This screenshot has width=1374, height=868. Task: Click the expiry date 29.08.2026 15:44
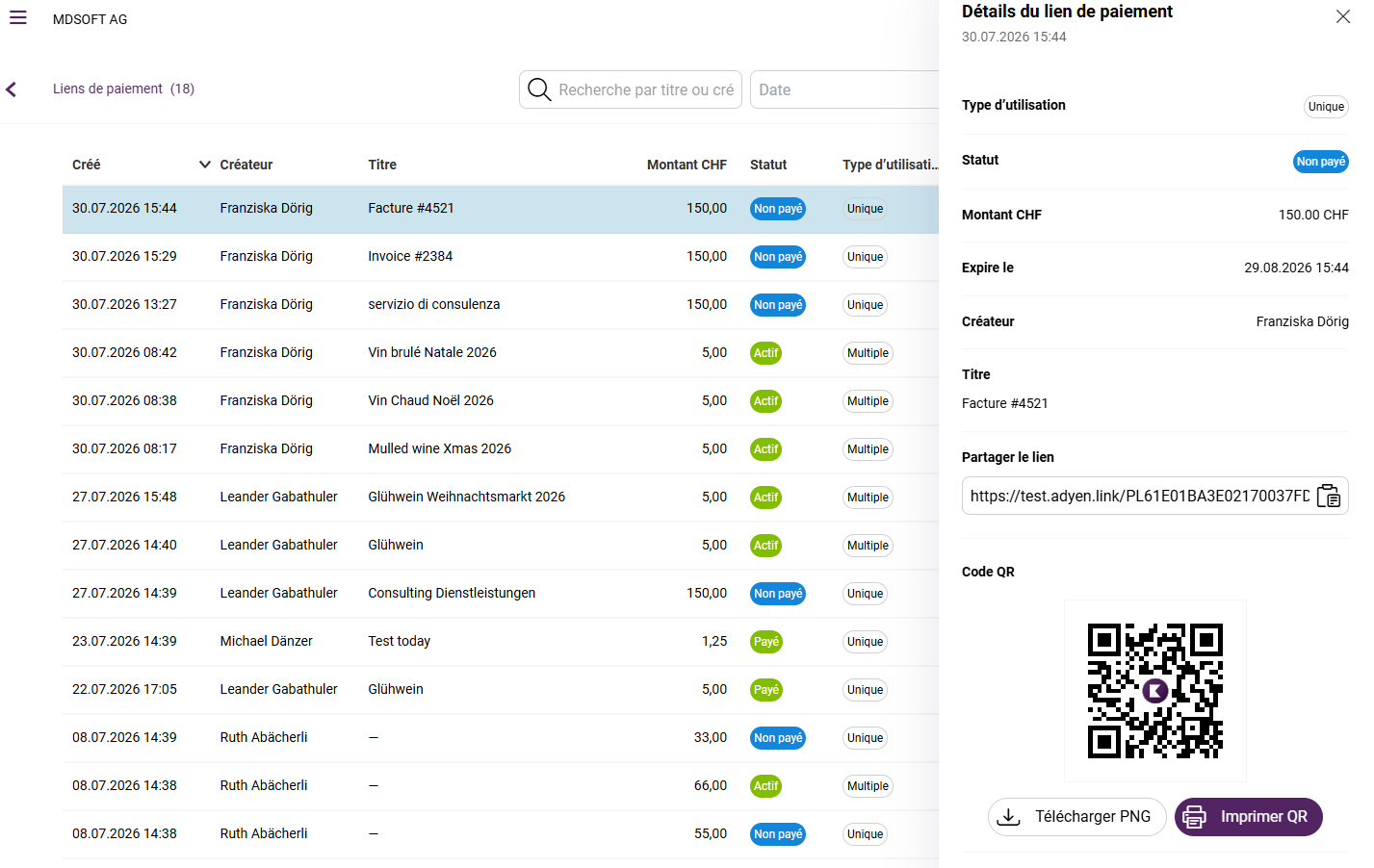pyautogui.click(x=1296, y=268)
